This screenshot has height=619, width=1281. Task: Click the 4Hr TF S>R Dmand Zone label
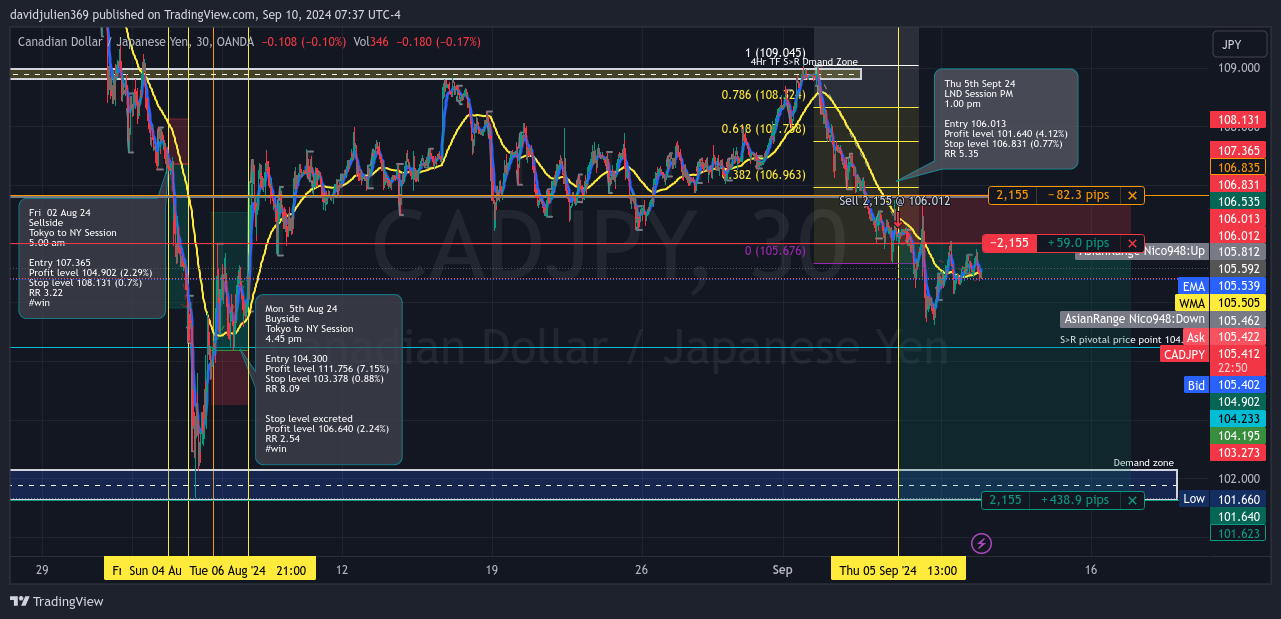pos(804,62)
